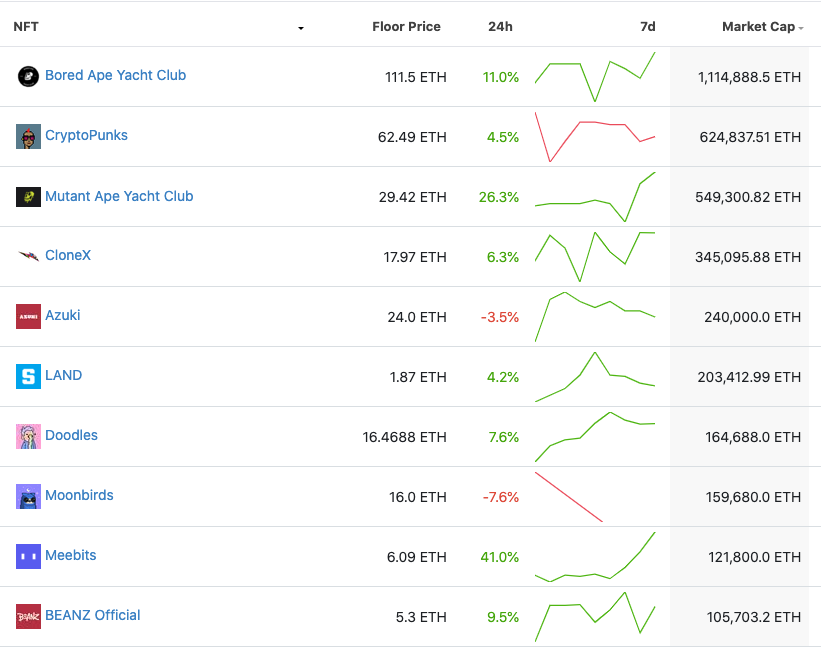Click the BEANZ Official logo icon
This screenshot has height=647, width=821.
pos(28,617)
